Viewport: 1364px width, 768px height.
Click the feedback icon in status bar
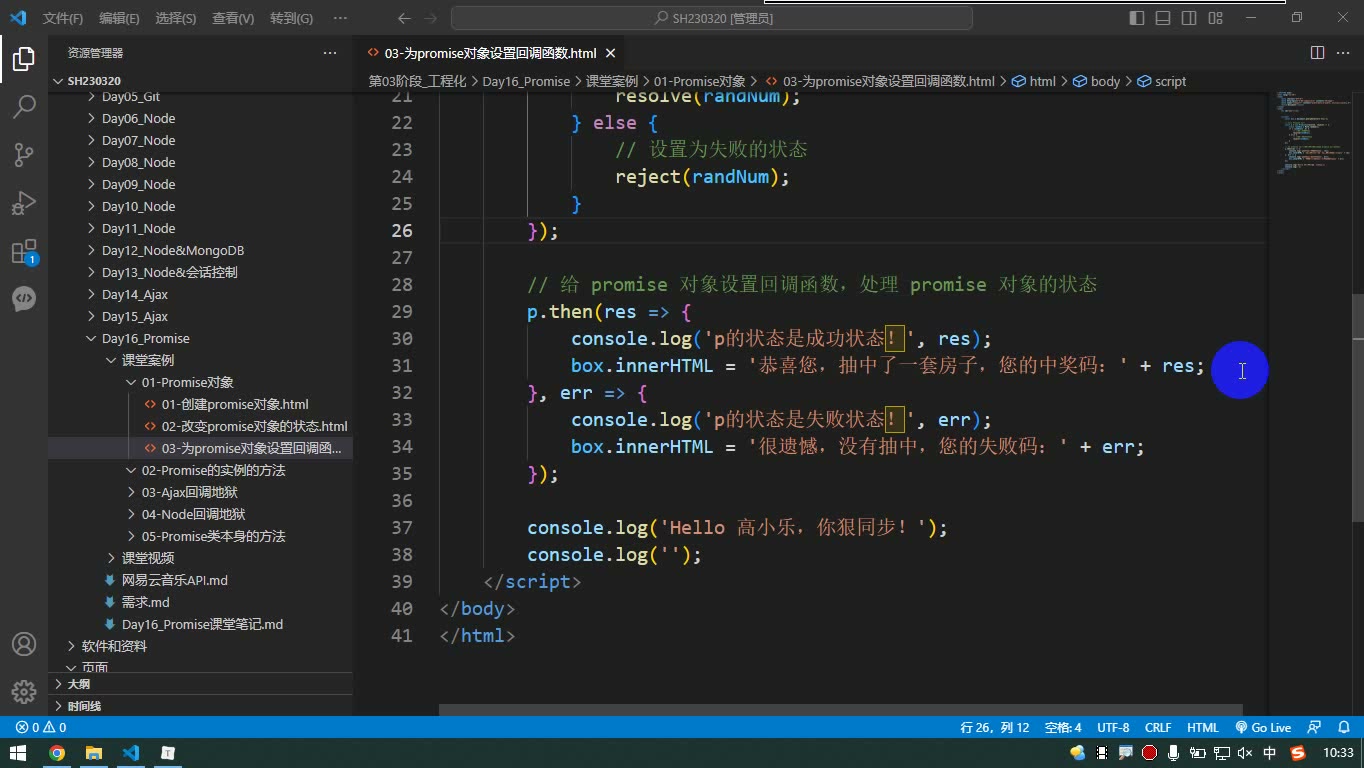tap(1314, 728)
